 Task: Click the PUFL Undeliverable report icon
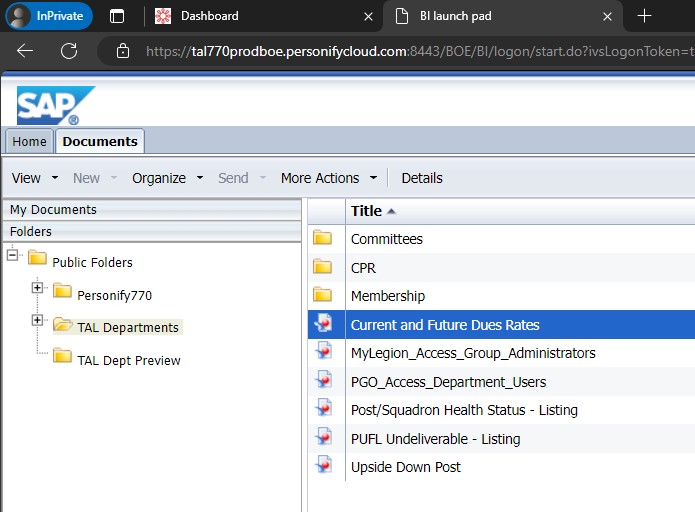[x=323, y=437]
